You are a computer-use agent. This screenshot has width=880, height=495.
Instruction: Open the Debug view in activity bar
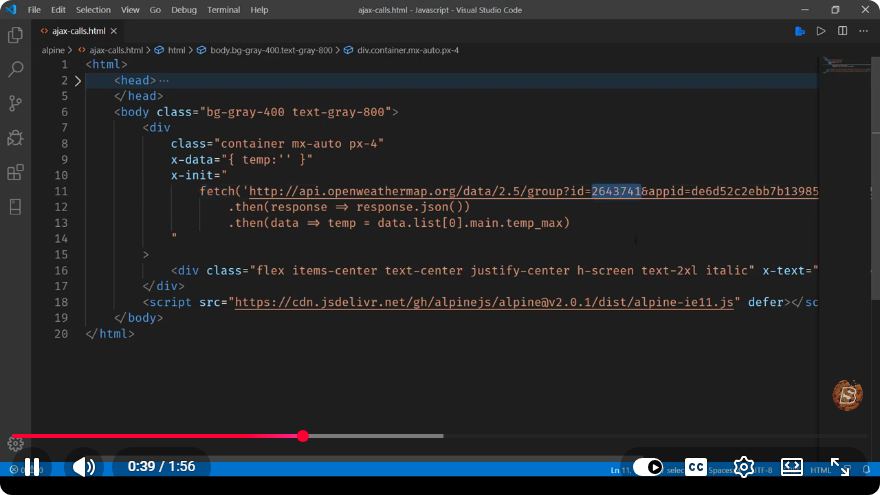tap(15, 138)
